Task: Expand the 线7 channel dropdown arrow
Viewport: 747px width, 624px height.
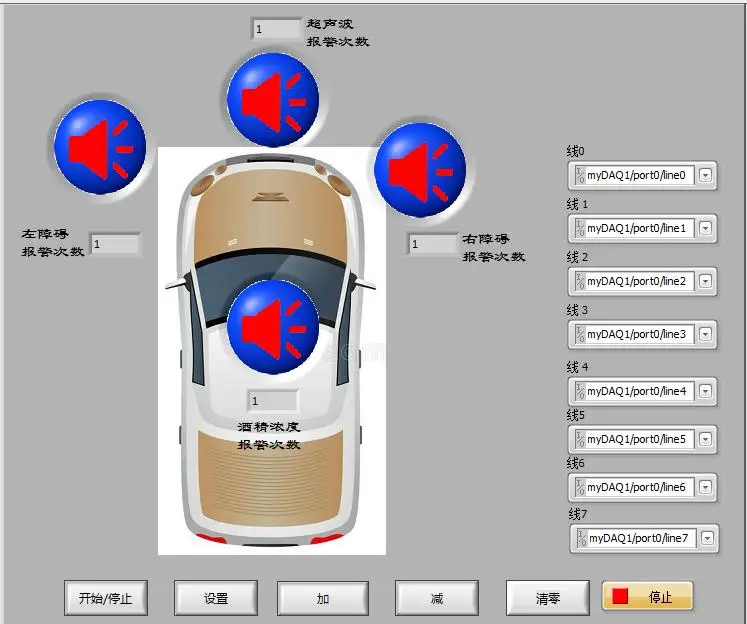Action: [x=707, y=538]
